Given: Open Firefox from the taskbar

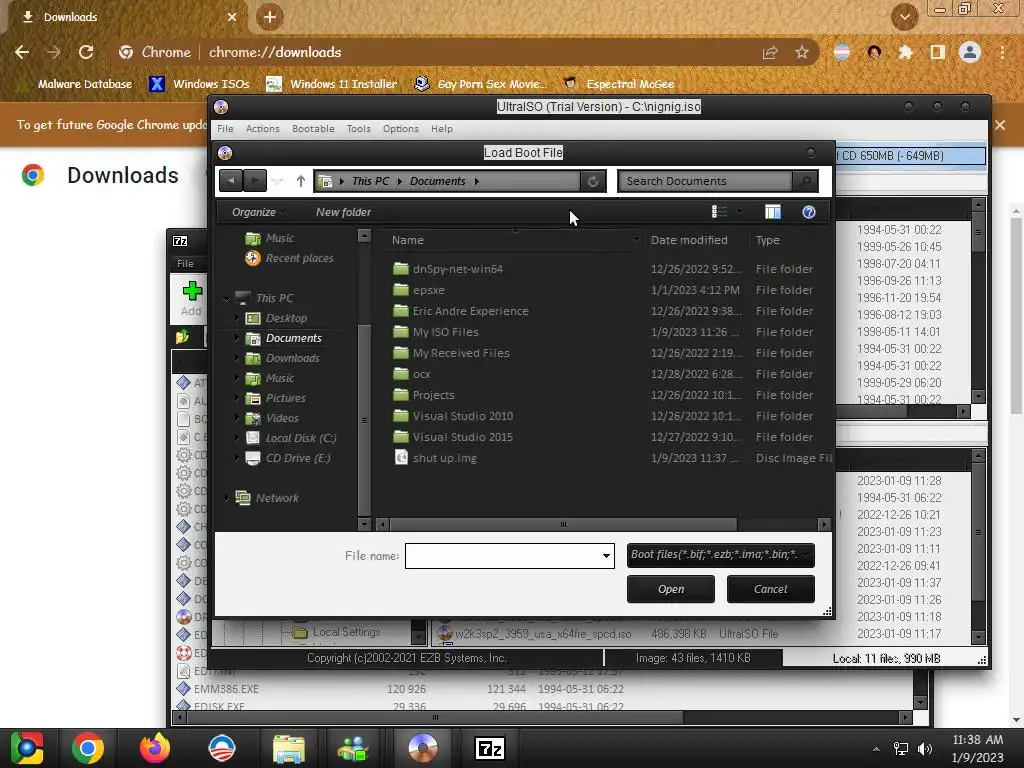Looking at the screenshot, I should click(x=155, y=748).
